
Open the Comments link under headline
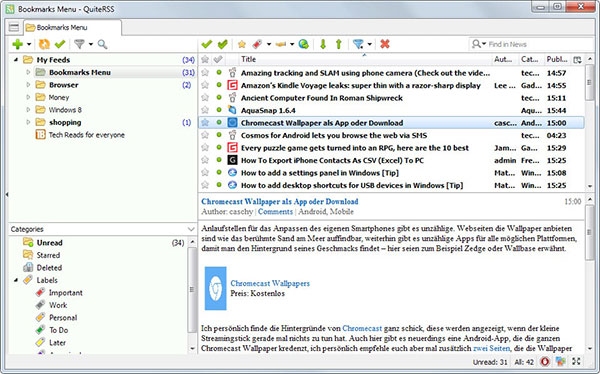[x=275, y=212]
